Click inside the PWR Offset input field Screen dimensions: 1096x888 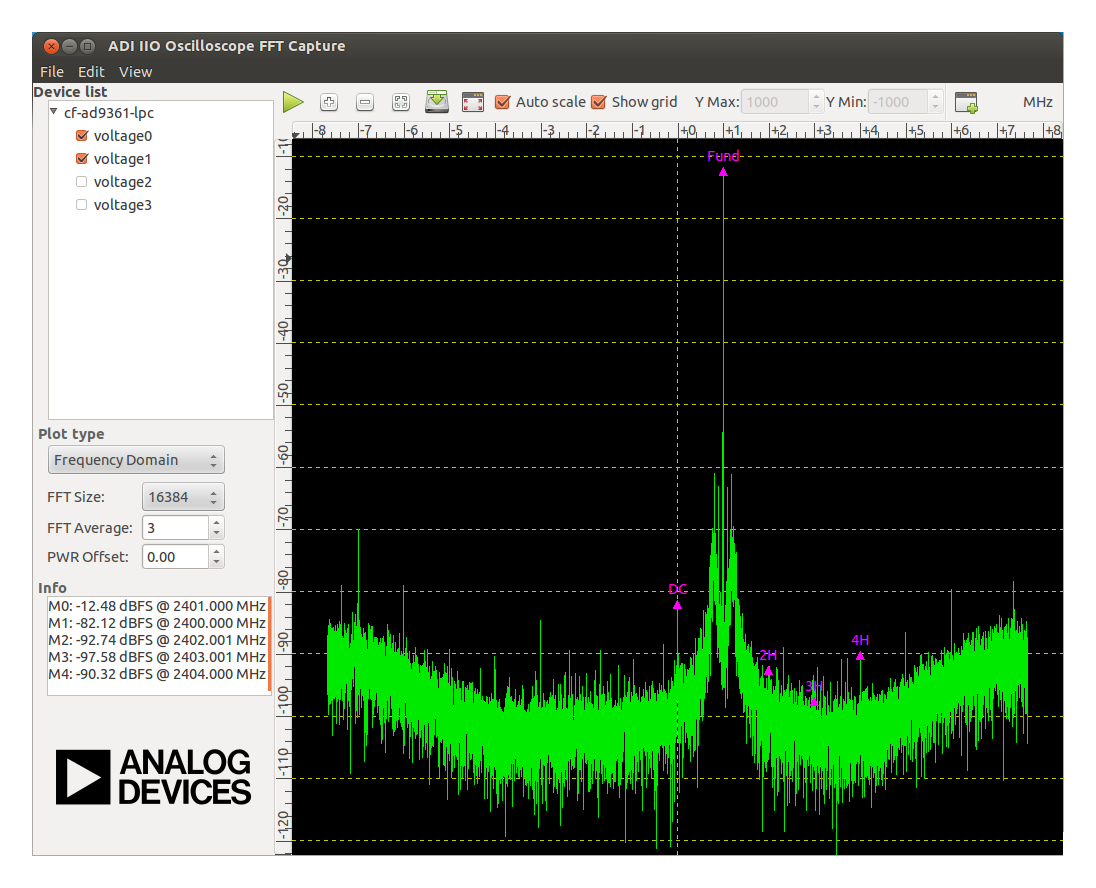175,557
